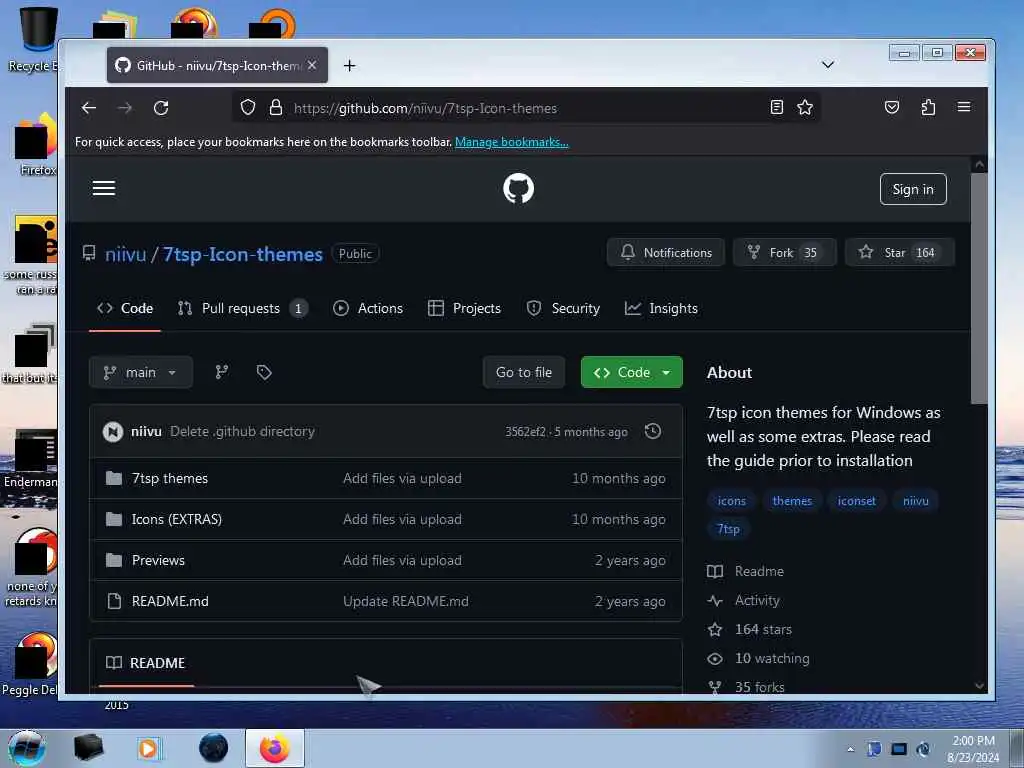Expand the green Code dropdown
This screenshot has width=1024, height=768.
(x=632, y=372)
